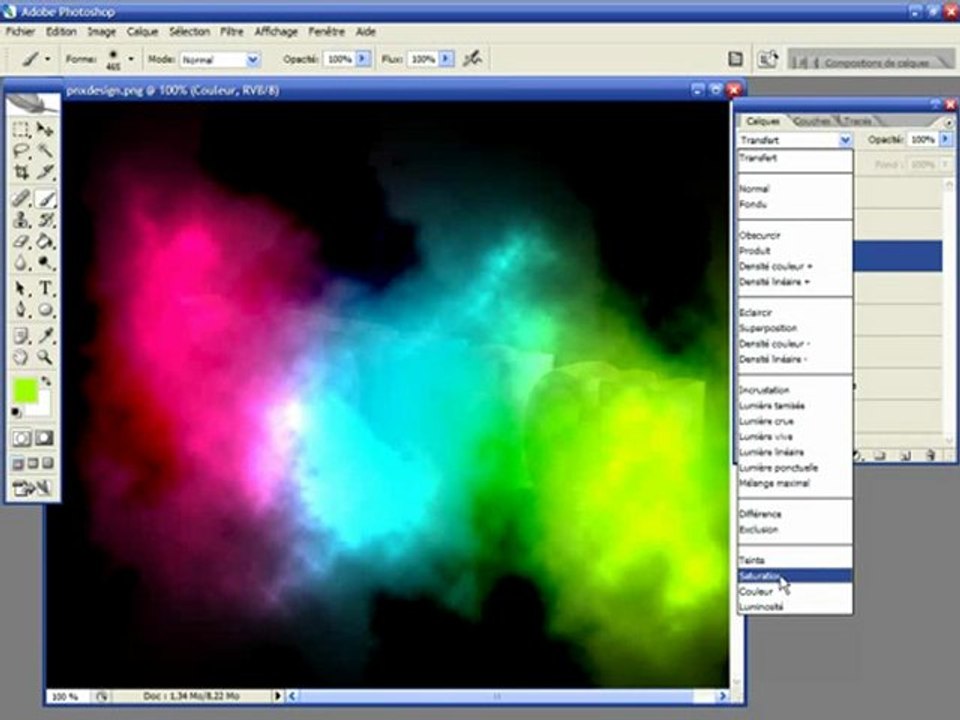Select the Hand tool
Screen dimensions: 960x720
(x=21, y=357)
